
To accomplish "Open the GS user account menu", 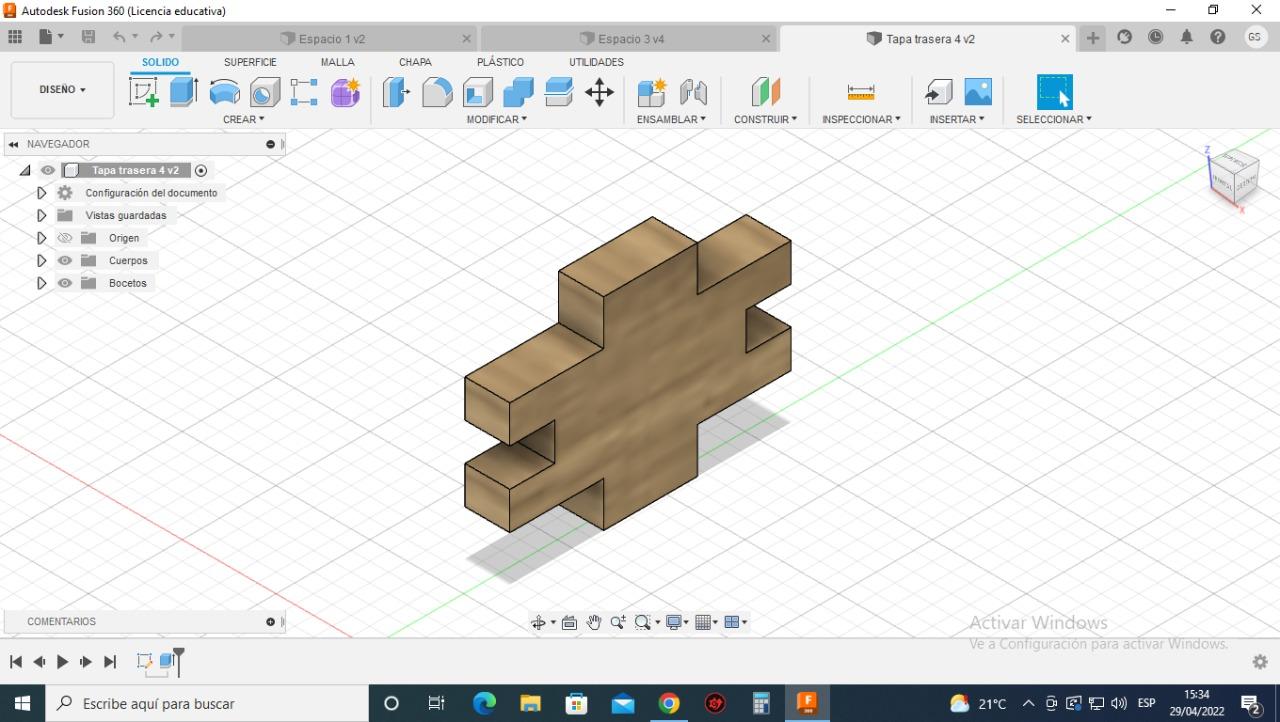I will [1255, 38].
